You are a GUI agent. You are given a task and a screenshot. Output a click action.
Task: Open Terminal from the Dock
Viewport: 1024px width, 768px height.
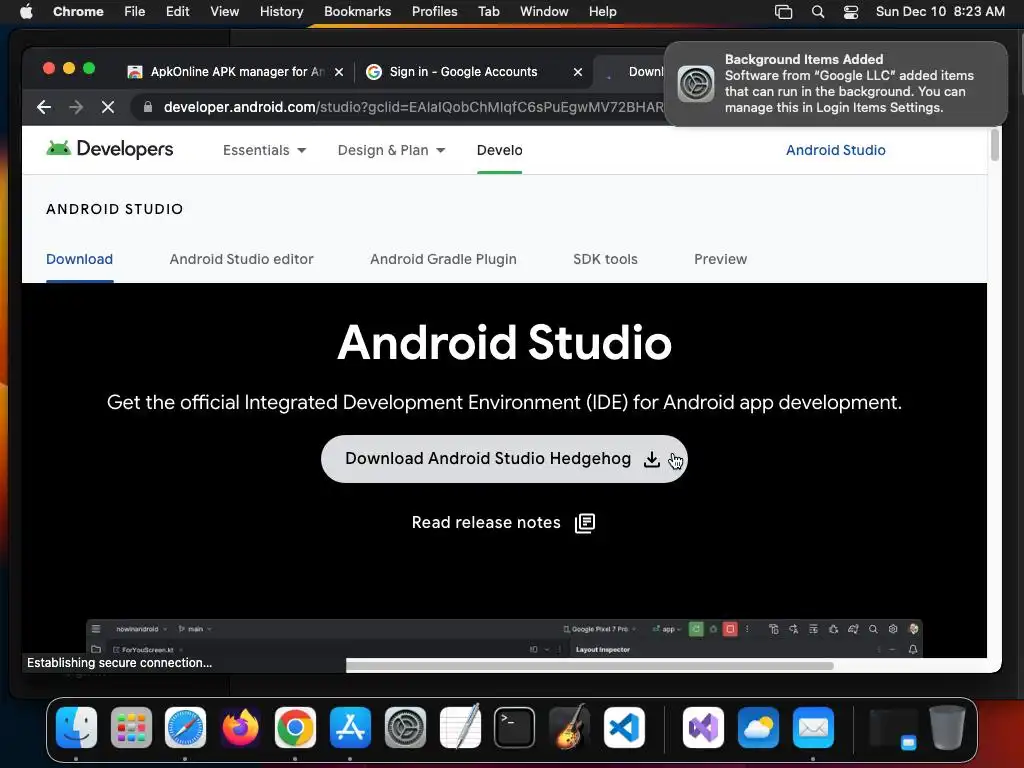[x=515, y=728]
